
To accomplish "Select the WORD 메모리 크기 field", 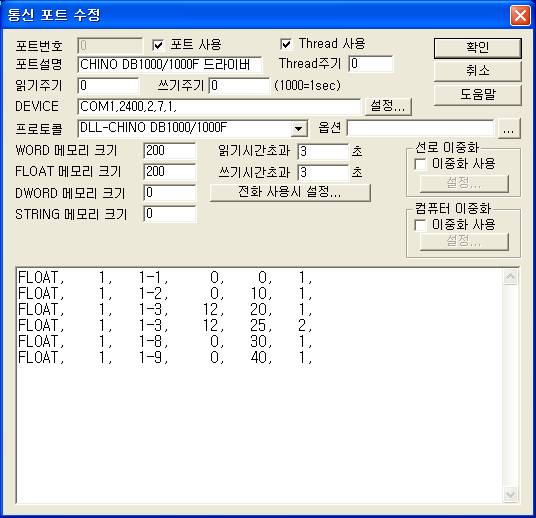I will point(170,151).
